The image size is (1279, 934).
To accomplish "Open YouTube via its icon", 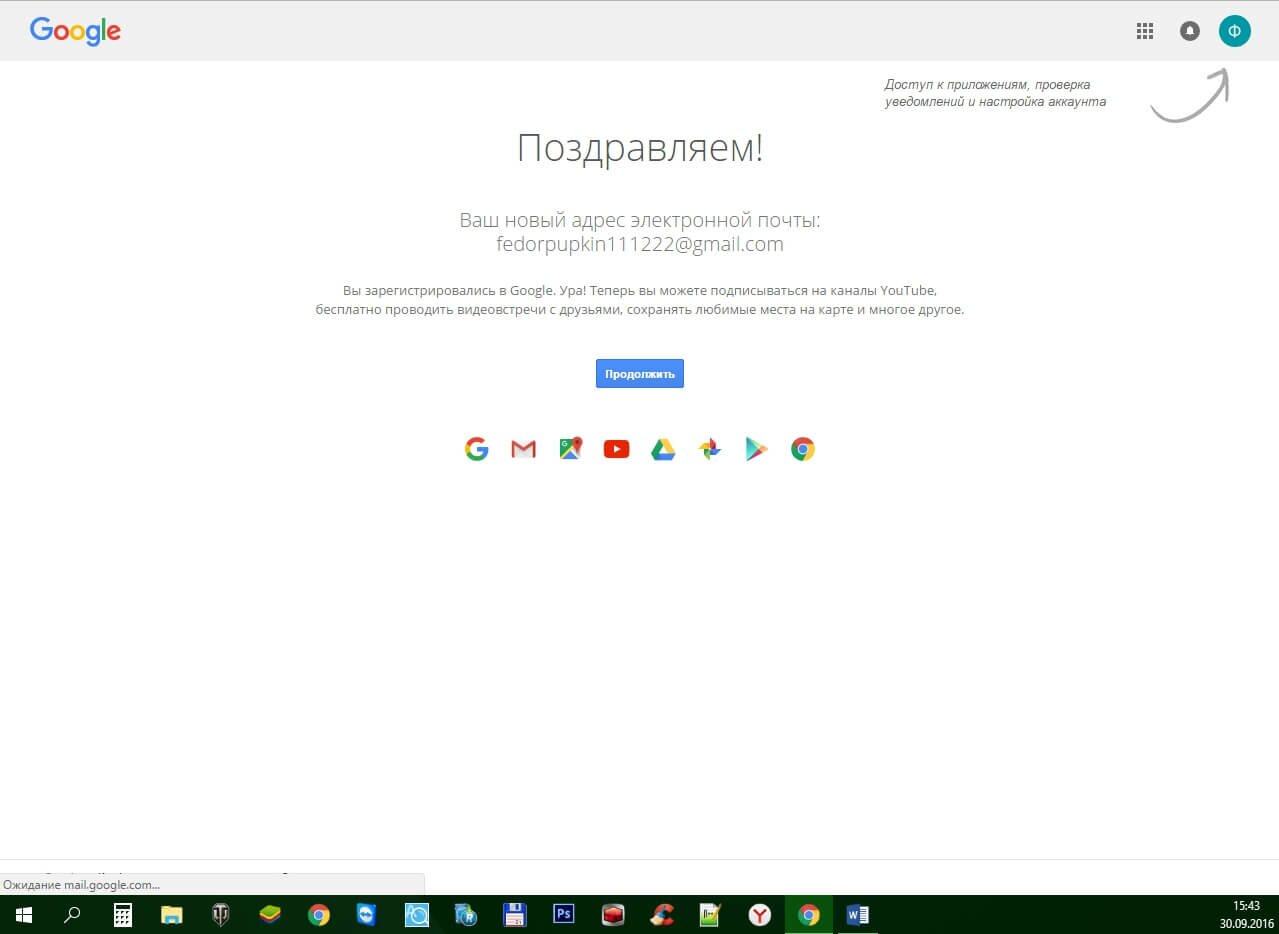I will (x=616, y=449).
